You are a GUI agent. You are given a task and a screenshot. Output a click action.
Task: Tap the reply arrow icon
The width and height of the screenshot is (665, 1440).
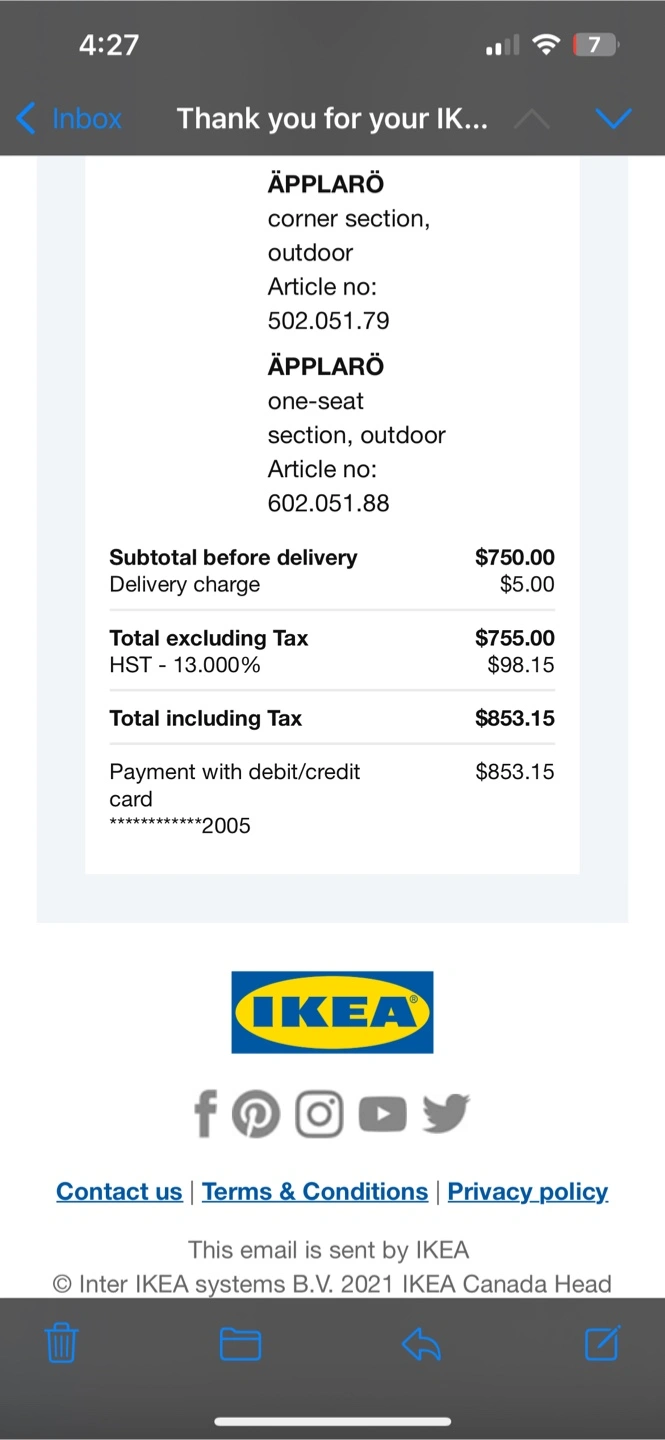point(421,1344)
